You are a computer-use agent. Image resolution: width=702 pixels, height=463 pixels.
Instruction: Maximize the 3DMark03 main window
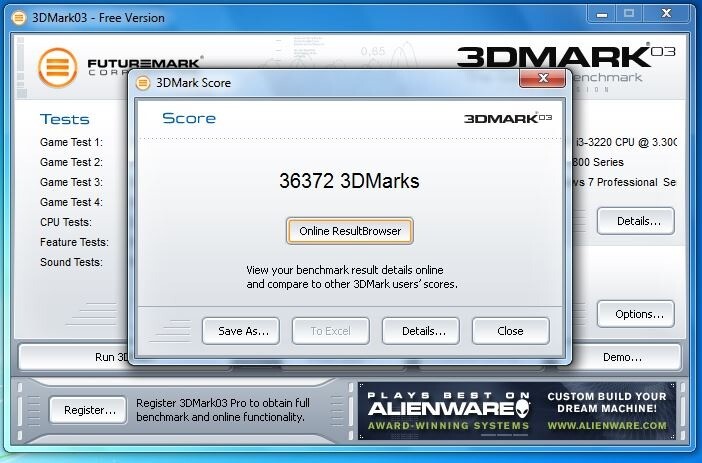pyautogui.click(x=629, y=14)
